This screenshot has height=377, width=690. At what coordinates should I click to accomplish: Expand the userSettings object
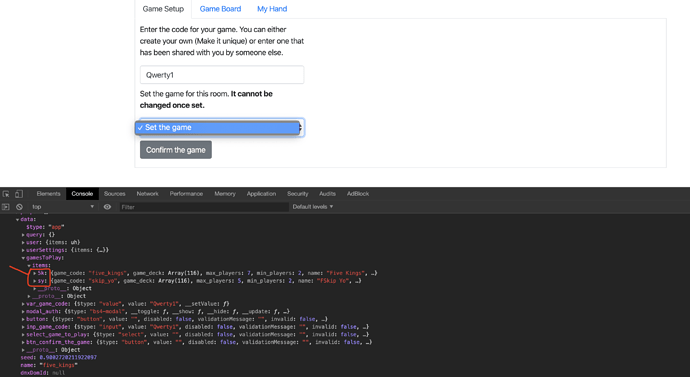[x=23, y=250]
